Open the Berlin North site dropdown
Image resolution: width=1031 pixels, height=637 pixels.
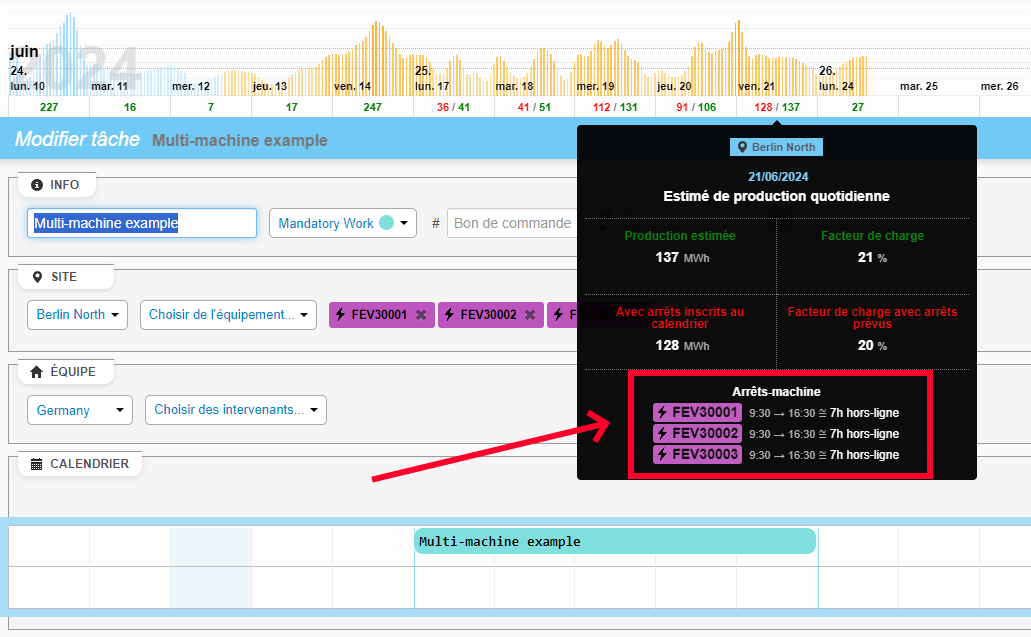77,315
